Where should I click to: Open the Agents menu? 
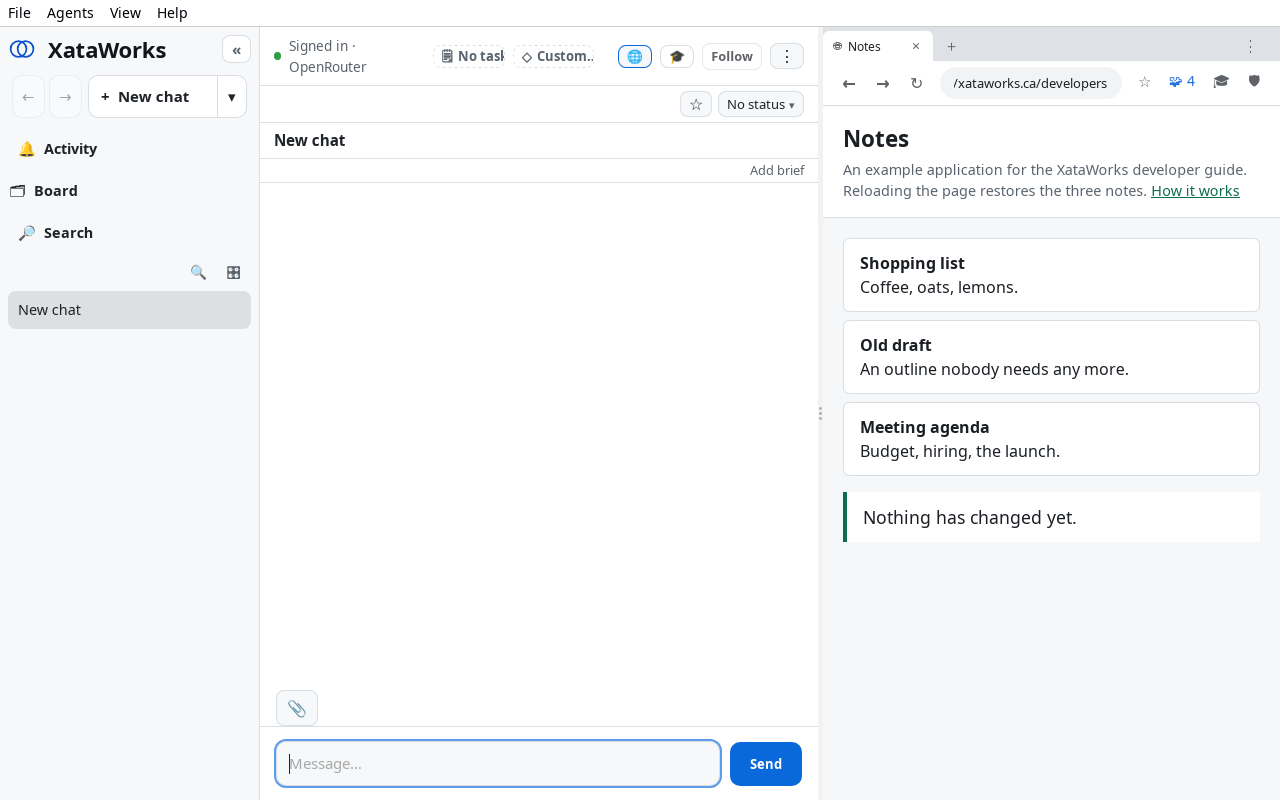coord(70,13)
